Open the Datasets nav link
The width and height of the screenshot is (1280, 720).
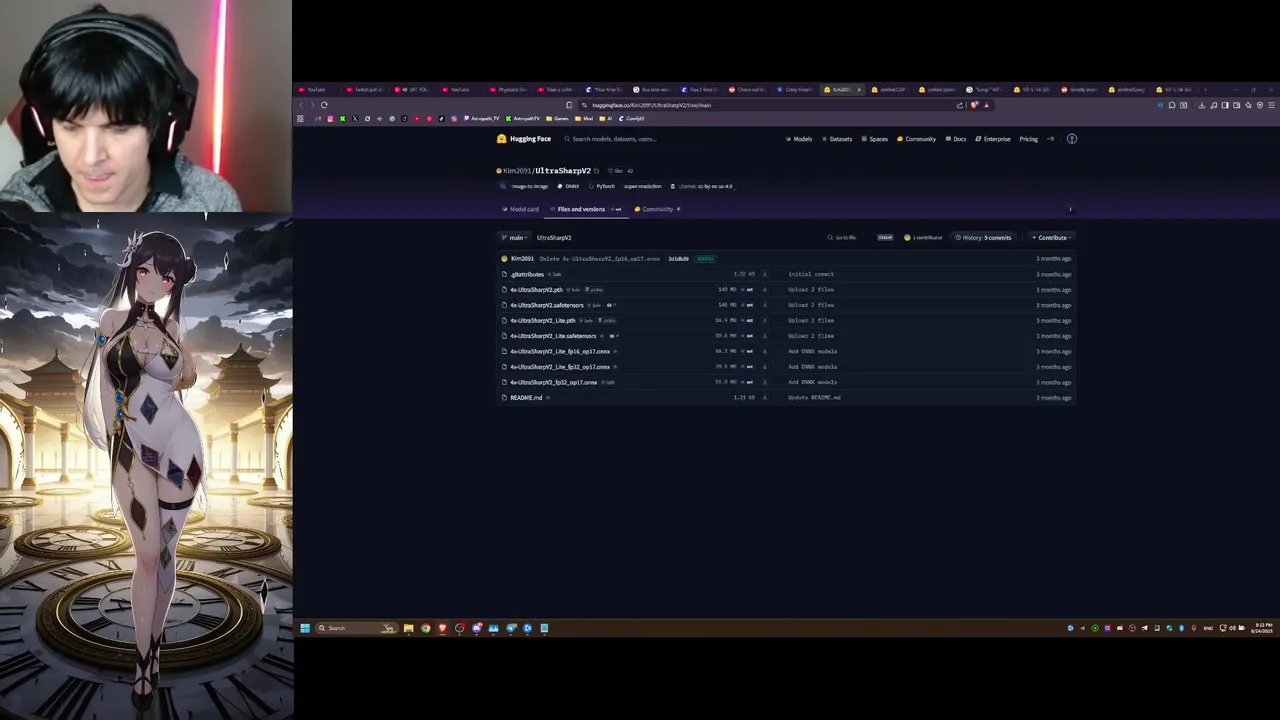tap(837, 139)
